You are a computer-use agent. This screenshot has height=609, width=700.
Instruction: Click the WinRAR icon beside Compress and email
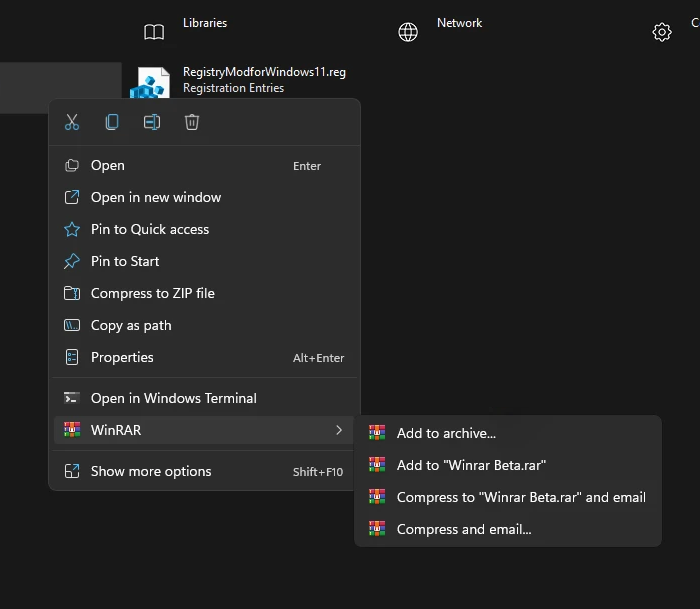click(377, 529)
